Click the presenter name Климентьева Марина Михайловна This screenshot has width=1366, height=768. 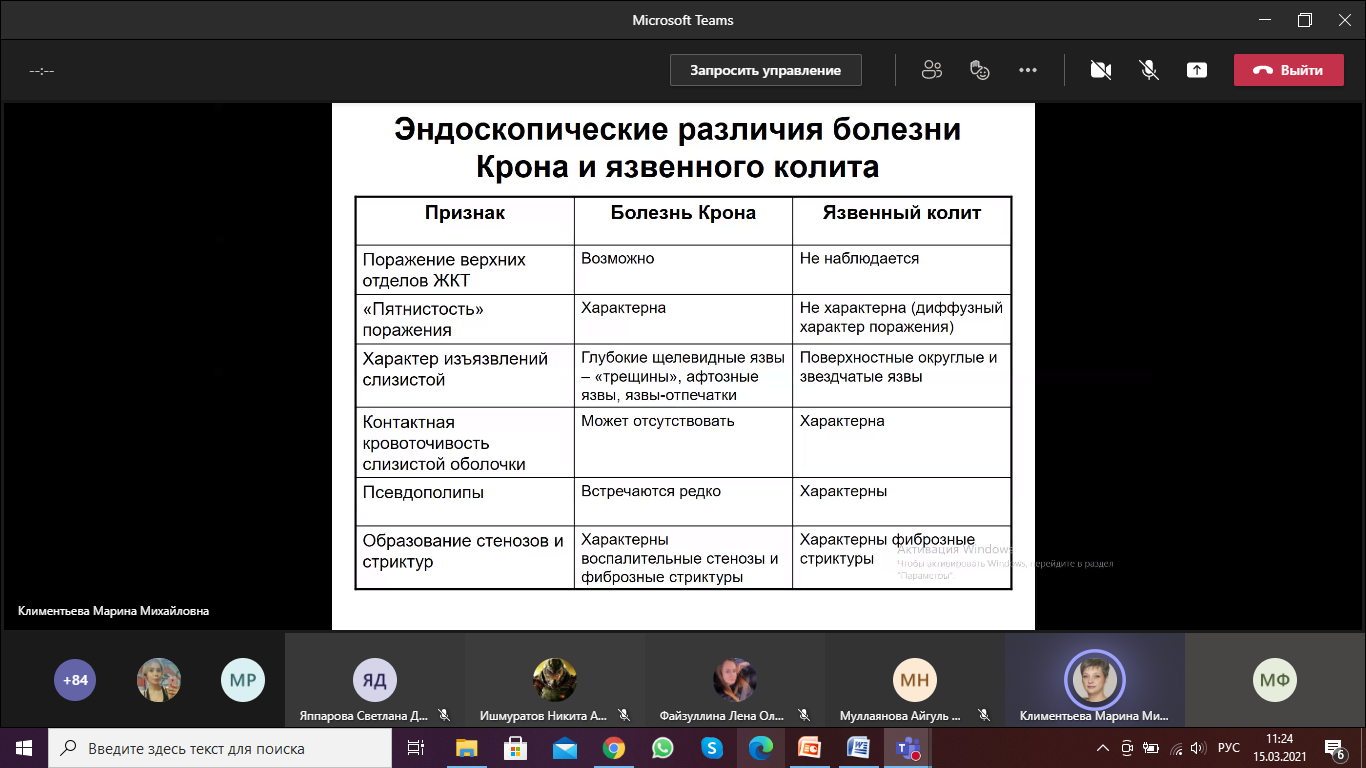coord(113,611)
